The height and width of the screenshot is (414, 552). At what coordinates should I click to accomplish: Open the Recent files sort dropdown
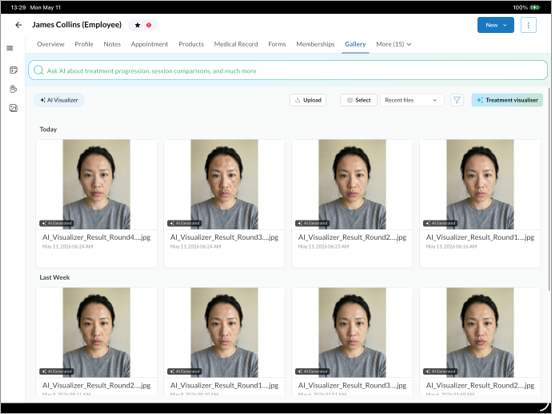[x=412, y=100]
